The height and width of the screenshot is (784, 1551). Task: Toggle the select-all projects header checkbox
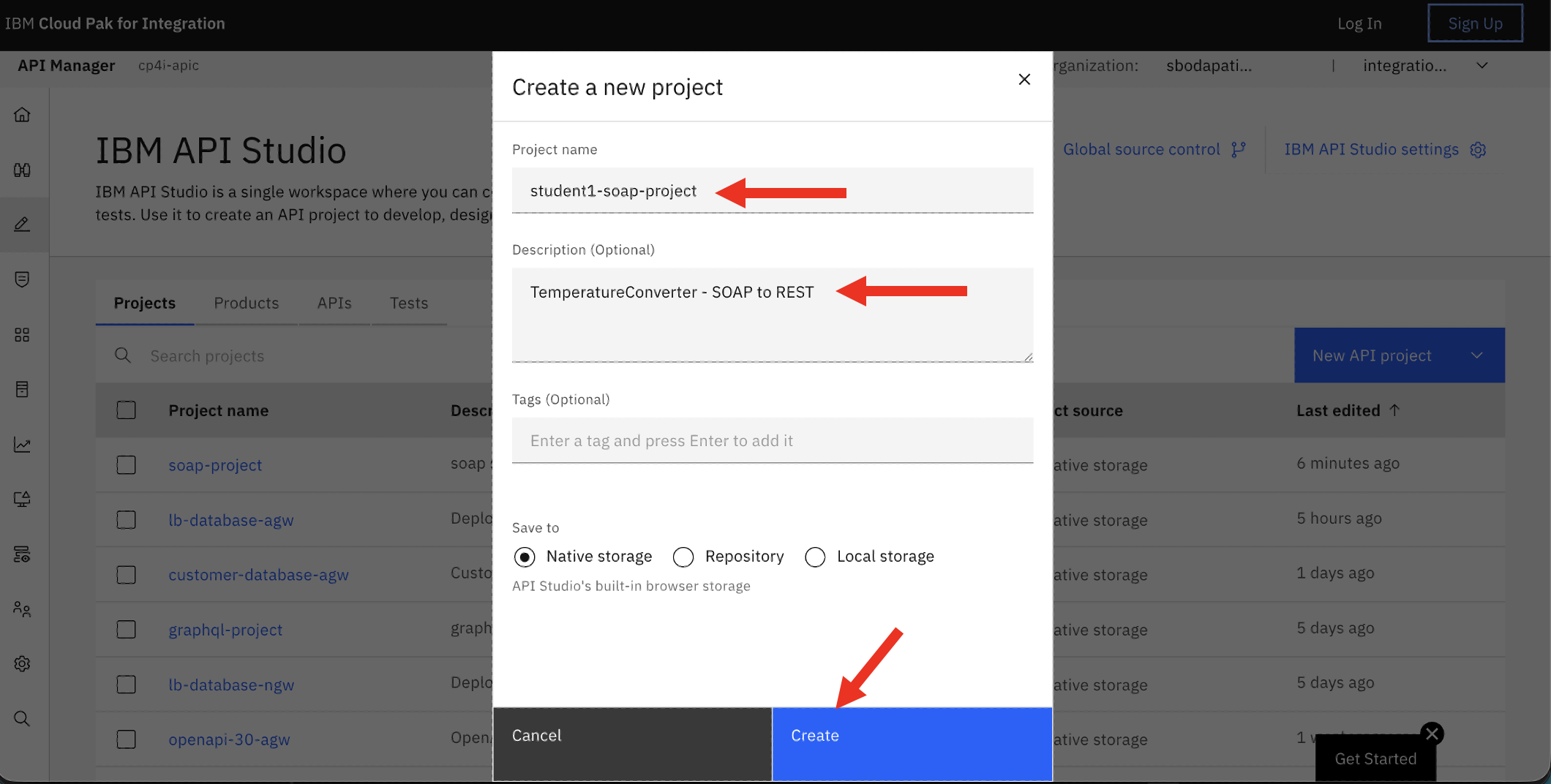(127, 410)
